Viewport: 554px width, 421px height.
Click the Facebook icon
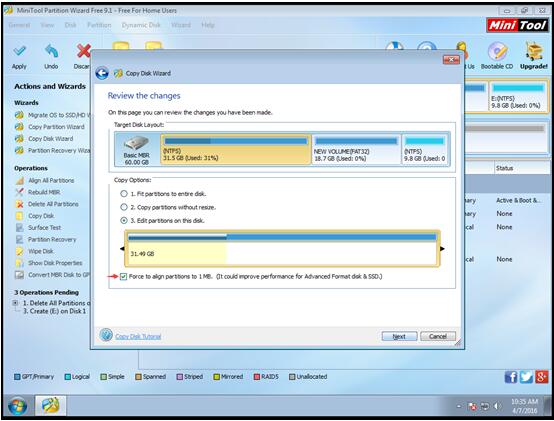point(511,377)
